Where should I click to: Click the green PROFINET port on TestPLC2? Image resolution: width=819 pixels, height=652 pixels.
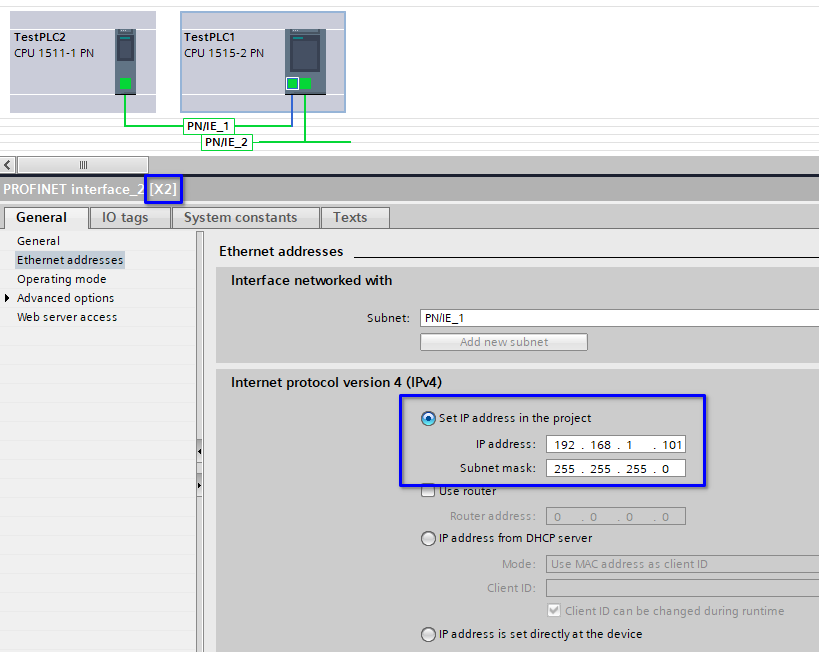tap(125, 82)
